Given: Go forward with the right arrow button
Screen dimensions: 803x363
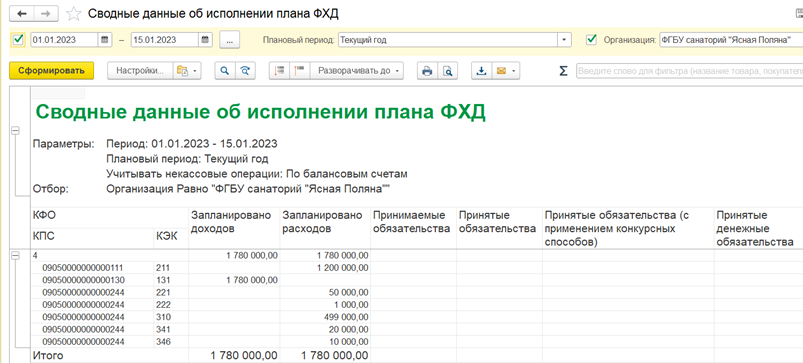Looking at the screenshot, I should click(x=45, y=14).
